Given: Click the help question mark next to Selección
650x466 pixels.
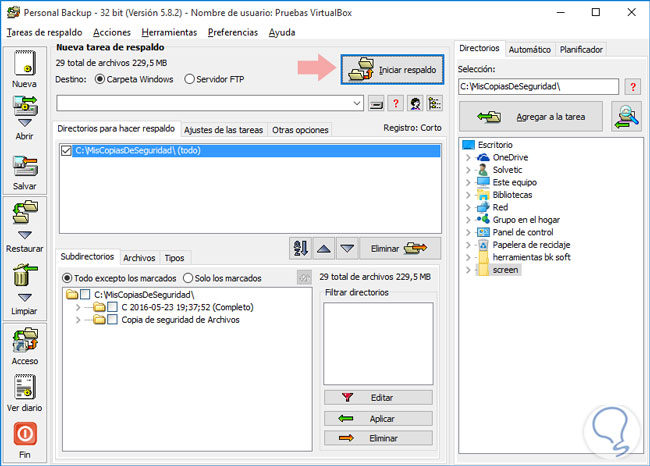Looking at the screenshot, I should 633,87.
